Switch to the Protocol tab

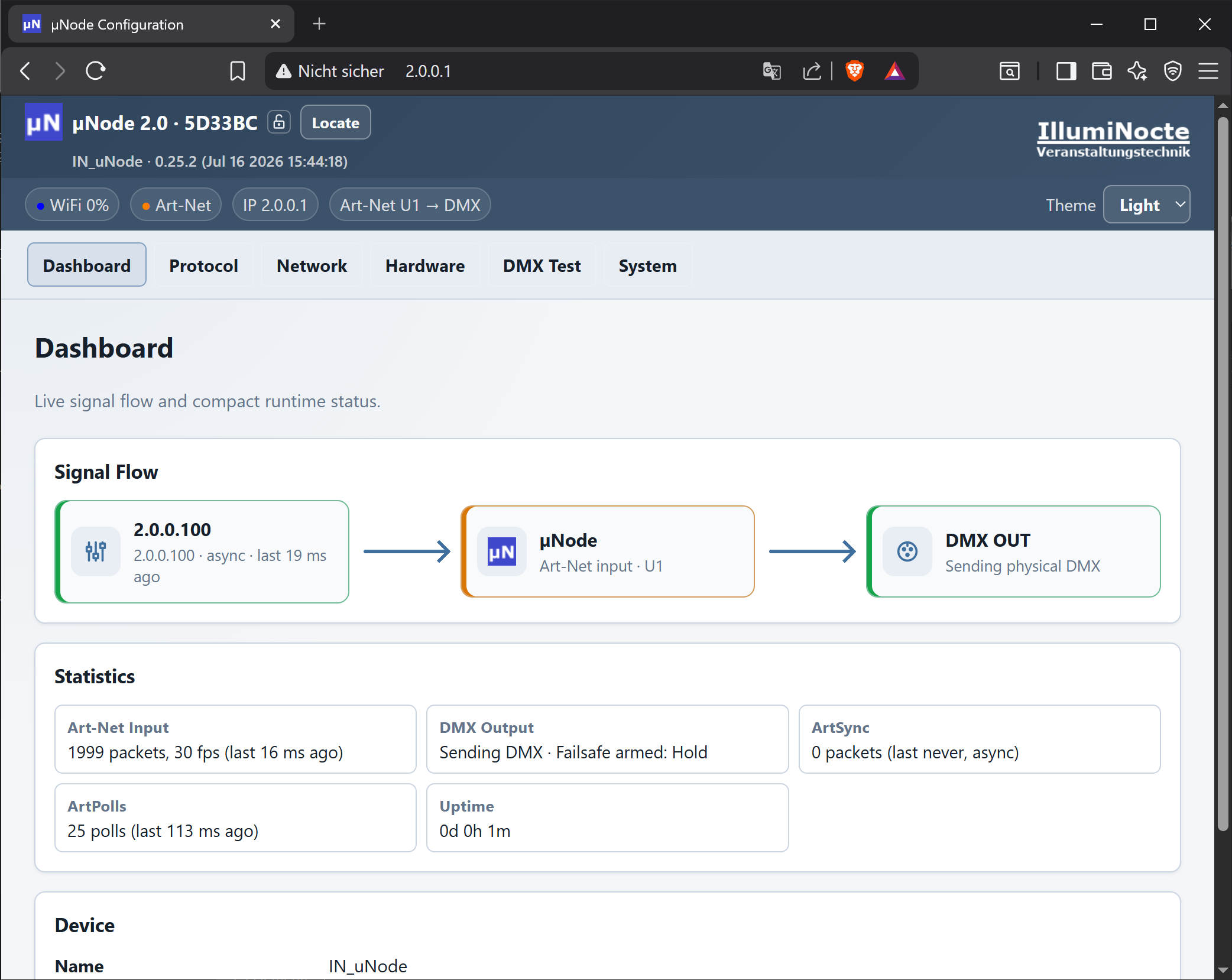(x=203, y=265)
